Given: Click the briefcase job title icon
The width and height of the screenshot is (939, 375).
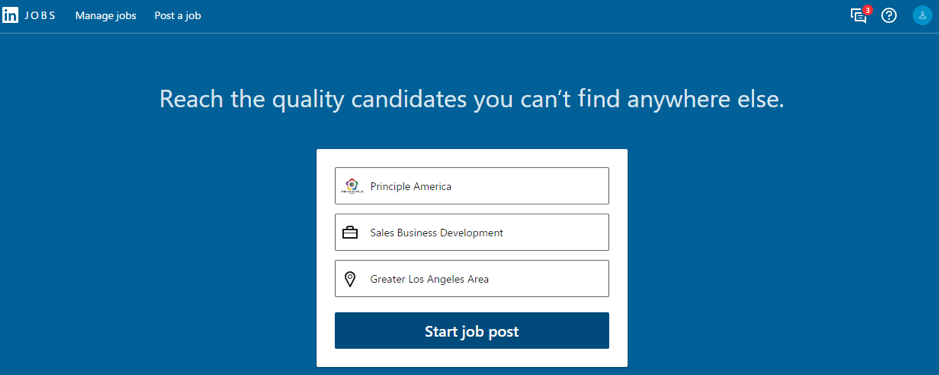Looking at the screenshot, I should point(350,232).
